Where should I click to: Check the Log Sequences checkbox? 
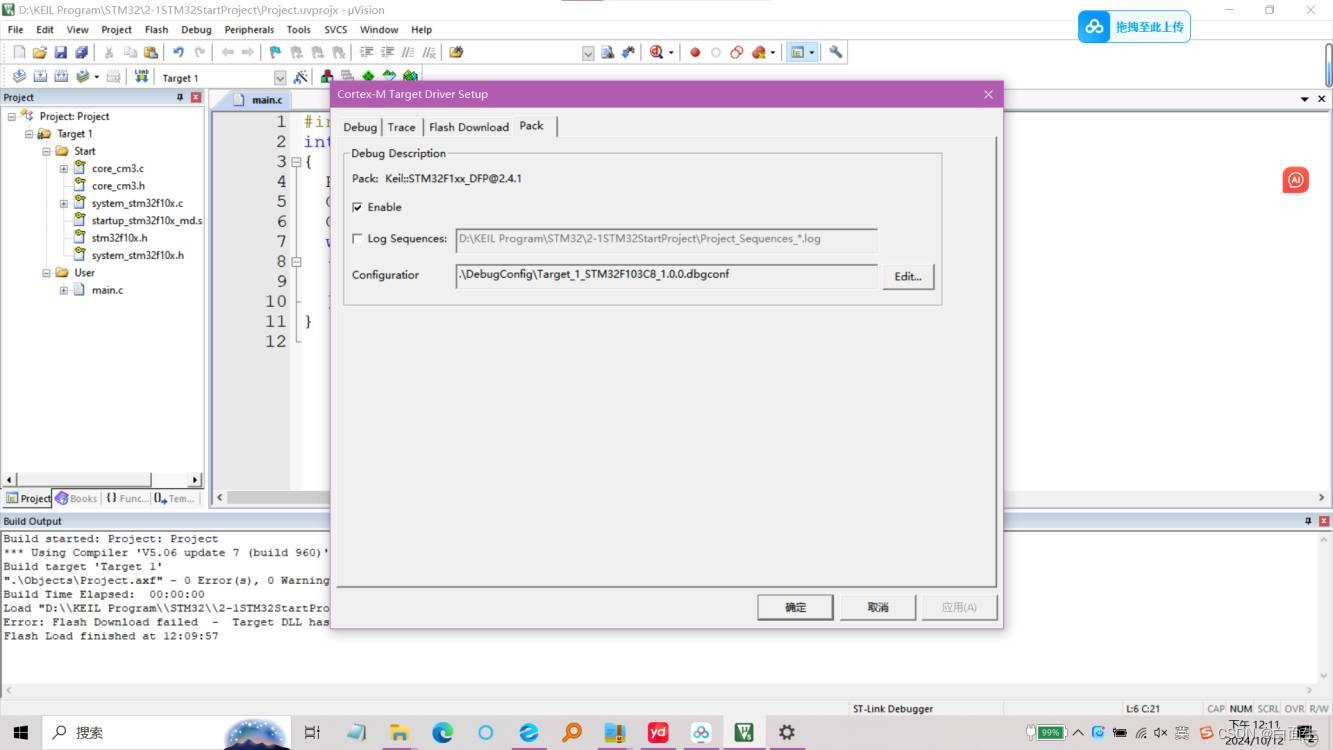[x=357, y=239]
